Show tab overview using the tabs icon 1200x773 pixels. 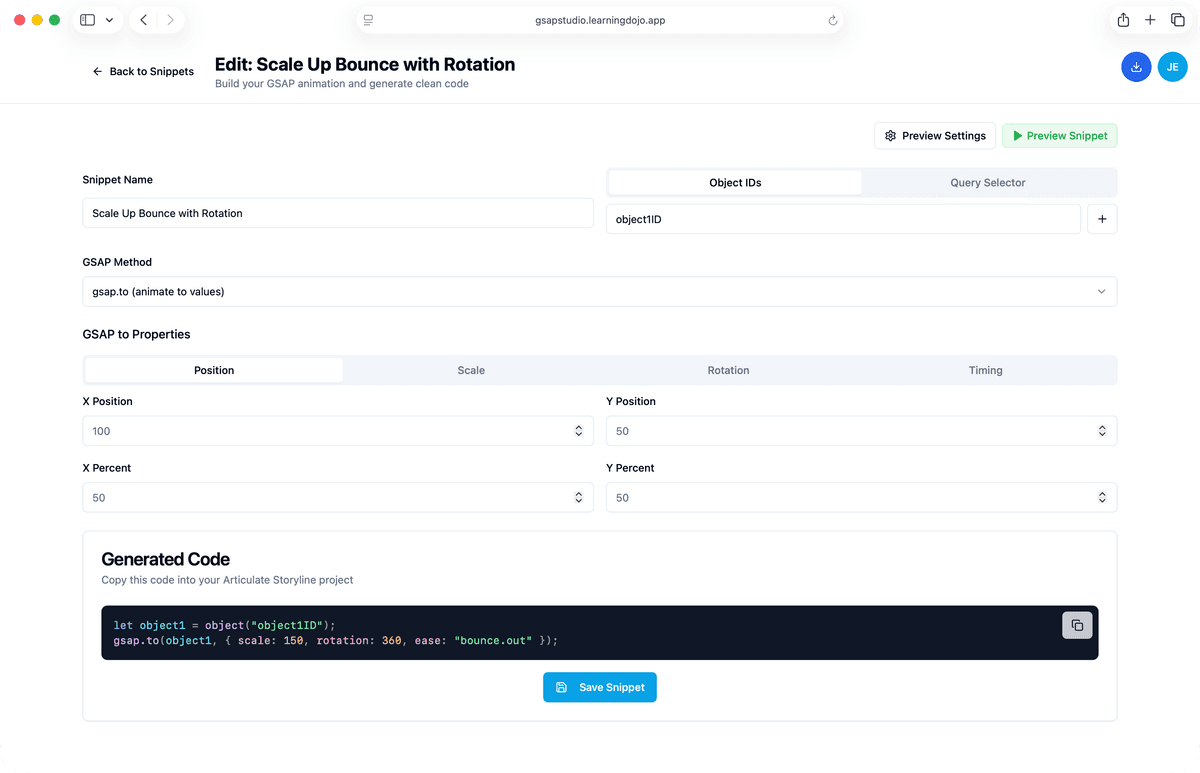tap(1177, 19)
